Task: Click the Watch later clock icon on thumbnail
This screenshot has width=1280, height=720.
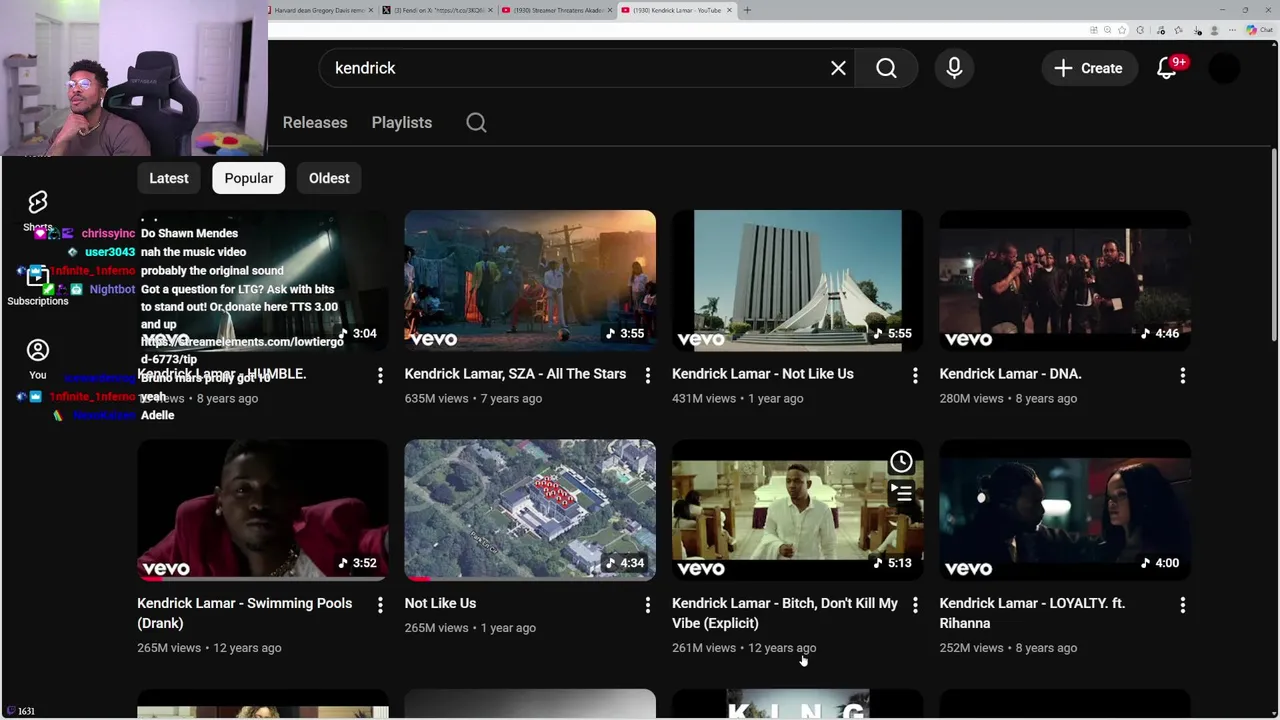Action: pos(901,462)
